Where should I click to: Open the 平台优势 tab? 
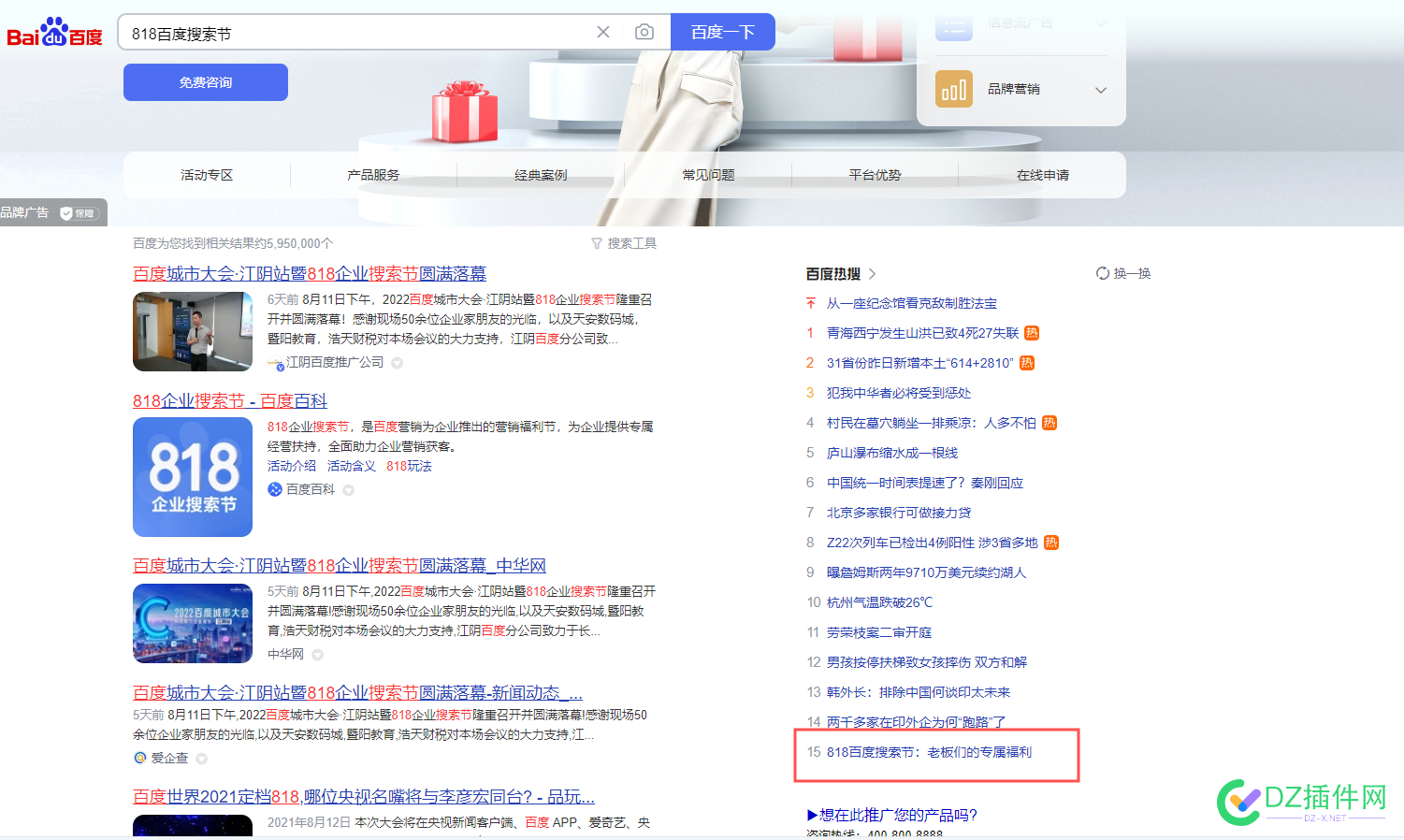coord(875,175)
